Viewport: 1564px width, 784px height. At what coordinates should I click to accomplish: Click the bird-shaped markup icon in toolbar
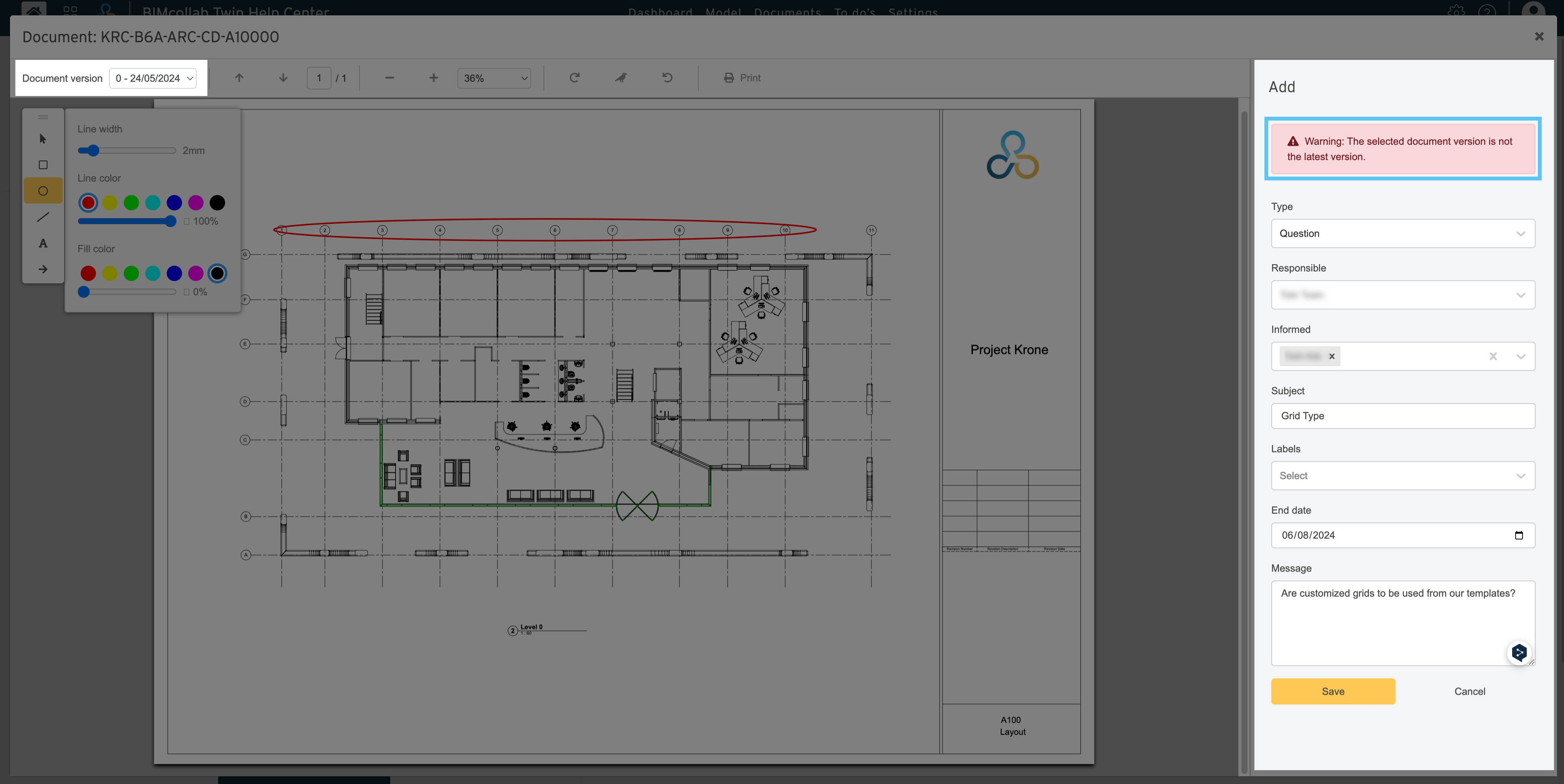pos(621,78)
